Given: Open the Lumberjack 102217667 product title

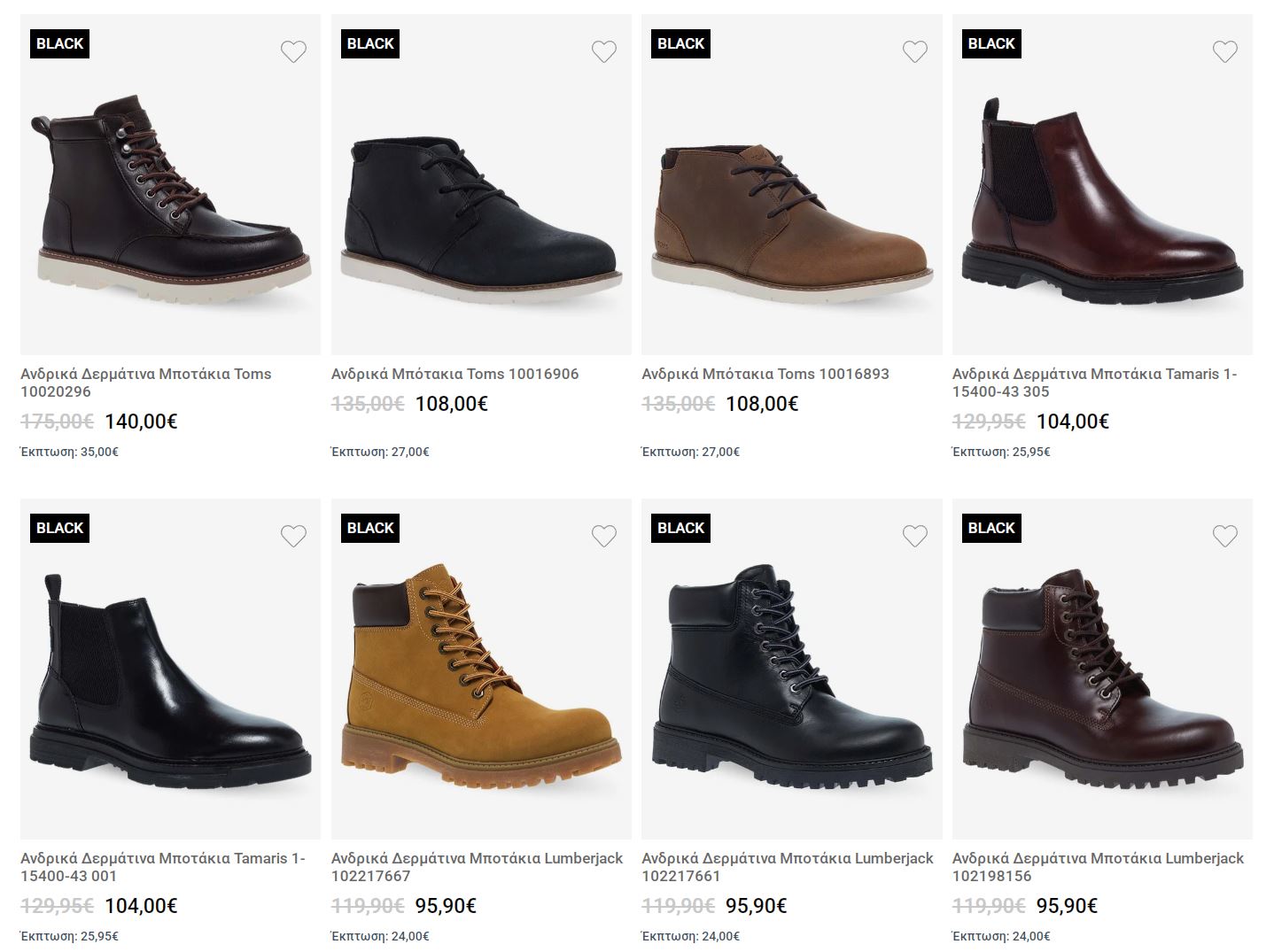Looking at the screenshot, I should [477, 867].
